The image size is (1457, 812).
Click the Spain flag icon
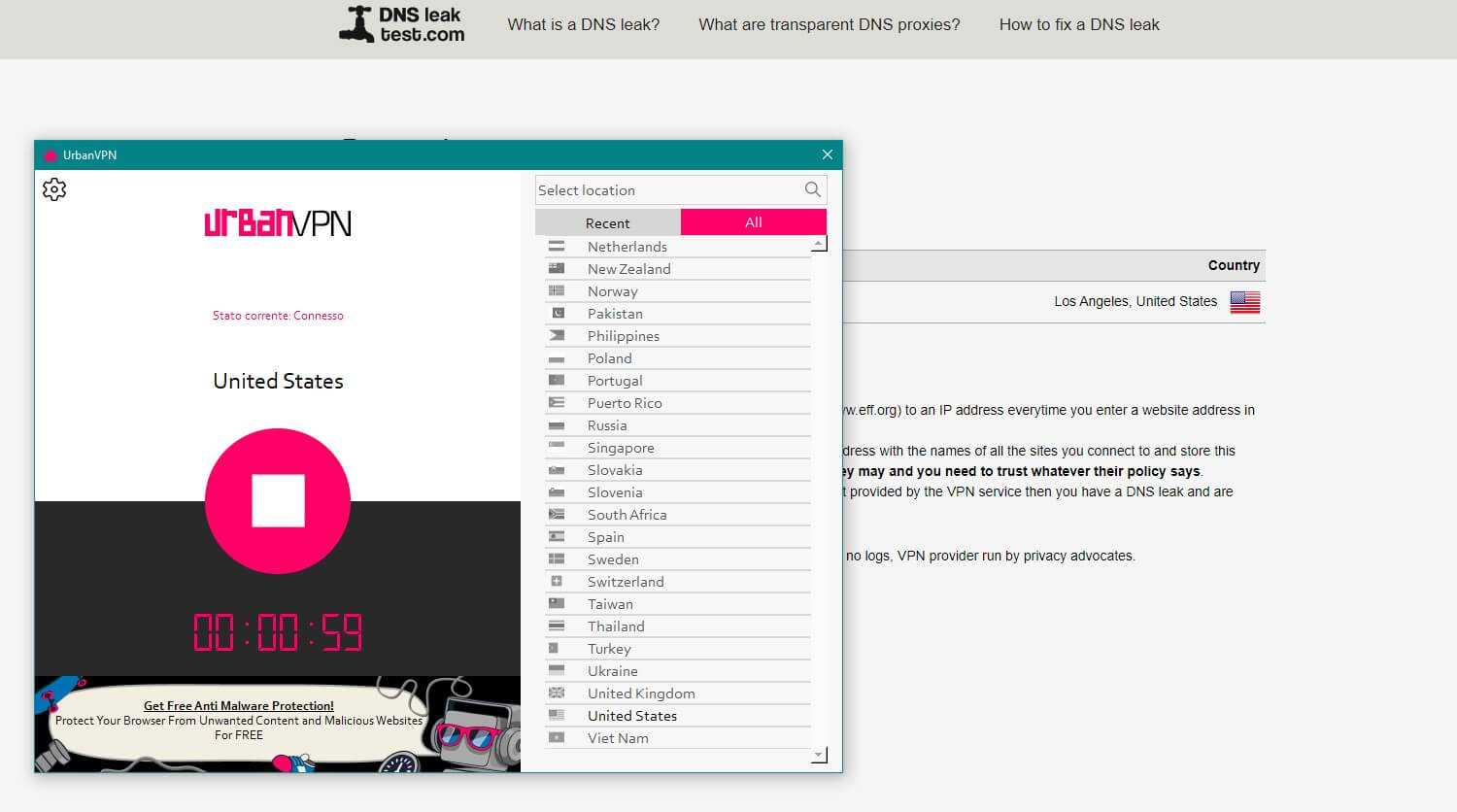click(x=557, y=537)
